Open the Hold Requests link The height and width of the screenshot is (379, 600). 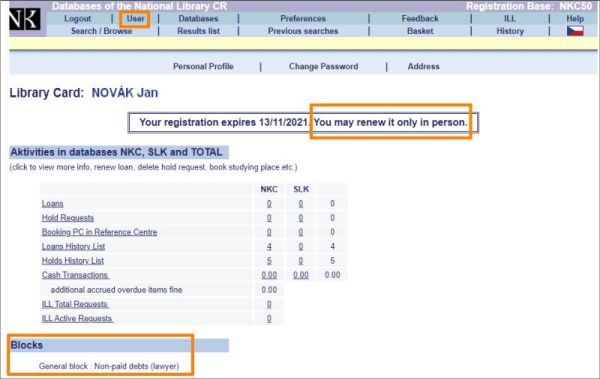point(68,218)
